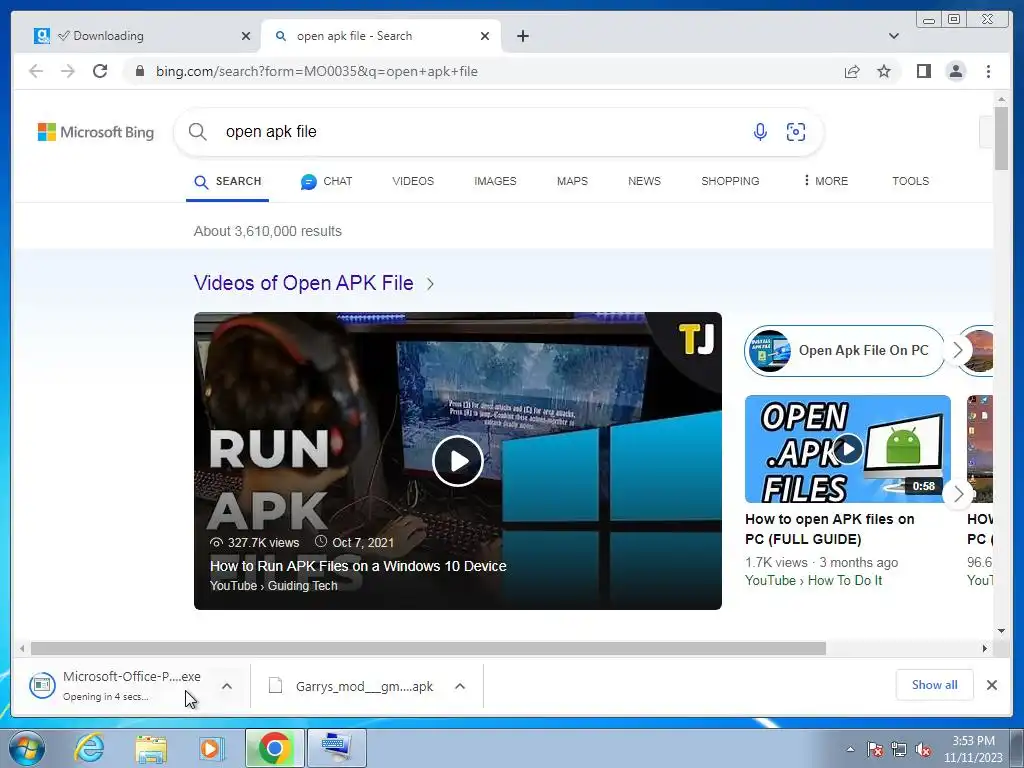The width and height of the screenshot is (1024, 768).
Task: Open a new browser tab
Action: click(x=522, y=36)
